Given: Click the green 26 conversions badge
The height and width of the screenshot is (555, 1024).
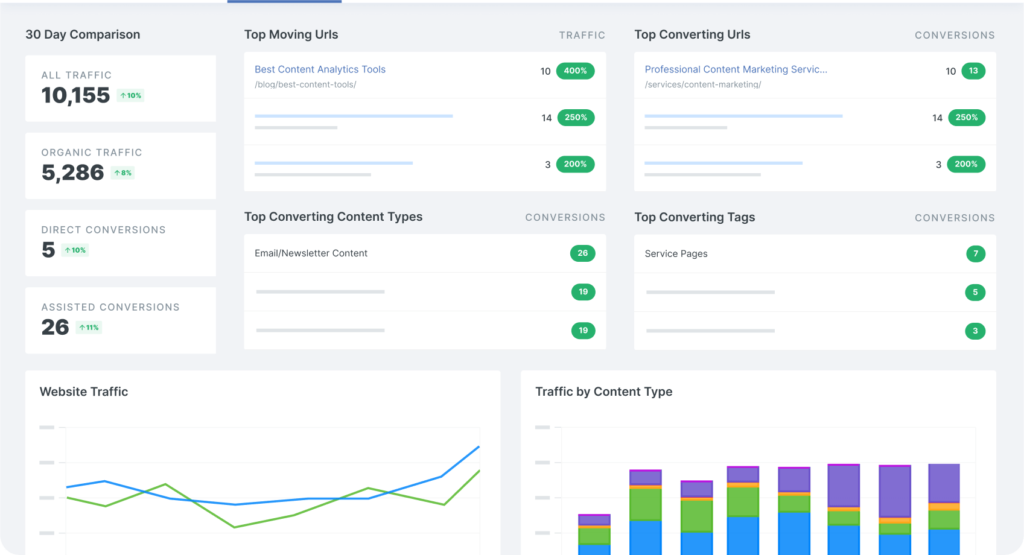Looking at the screenshot, I should pyautogui.click(x=582, y=254).
